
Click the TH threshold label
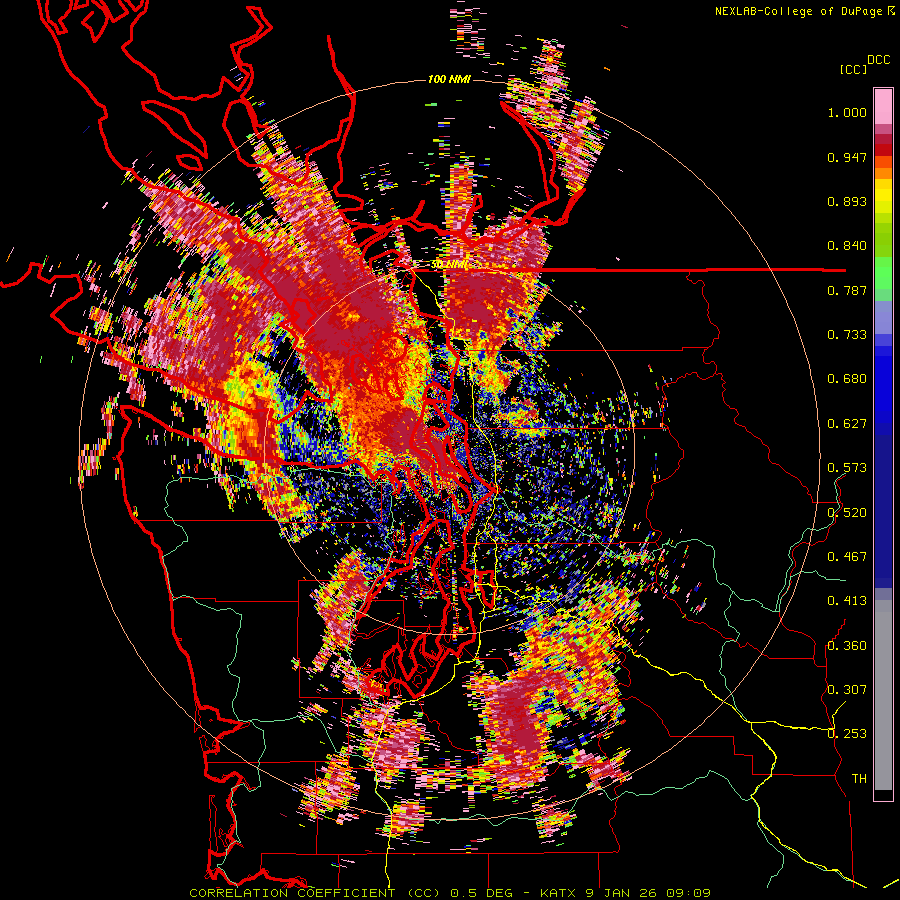click(859, 778)
